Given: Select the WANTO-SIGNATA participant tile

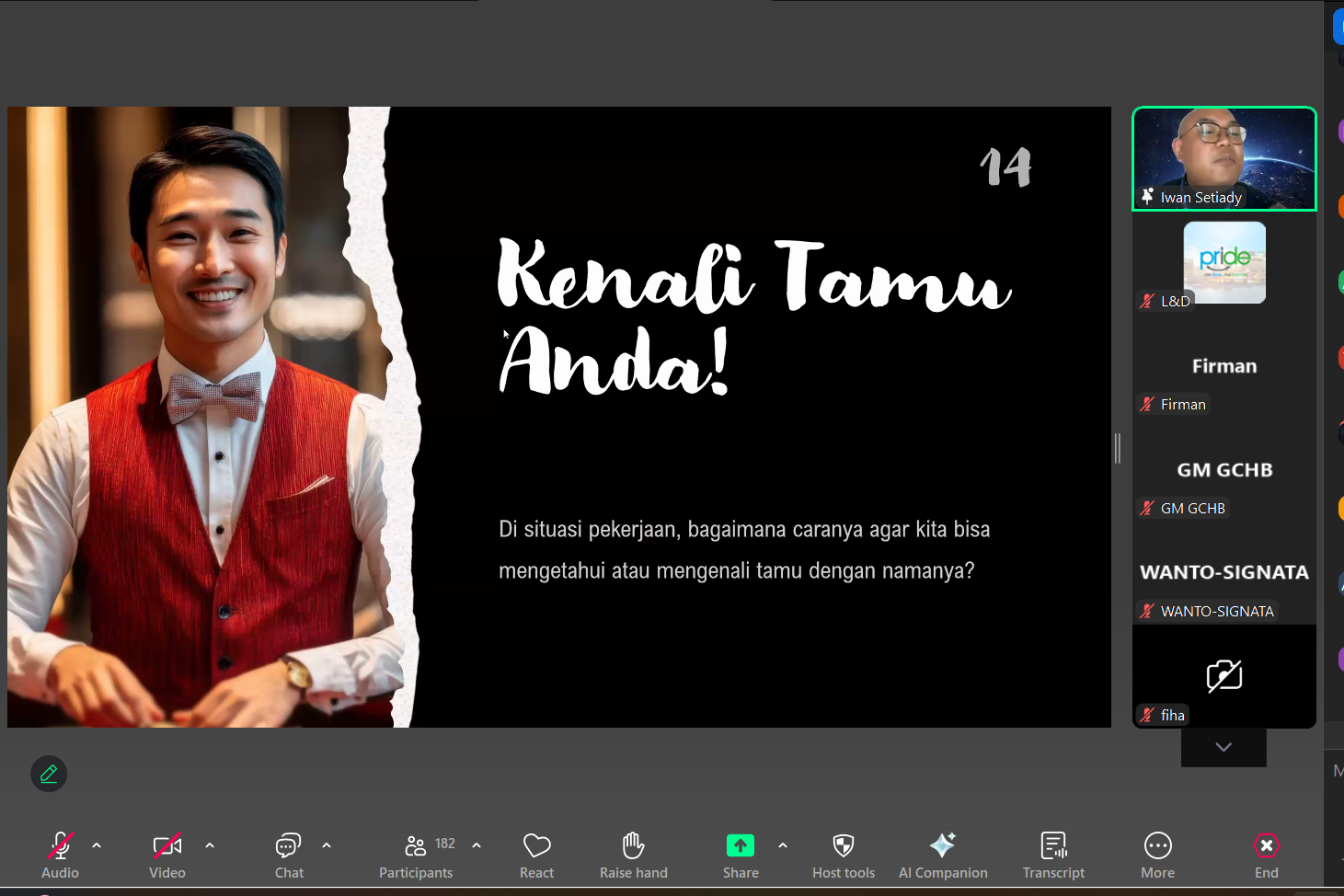Looking at the screenshot, I should coord(1224,573).
